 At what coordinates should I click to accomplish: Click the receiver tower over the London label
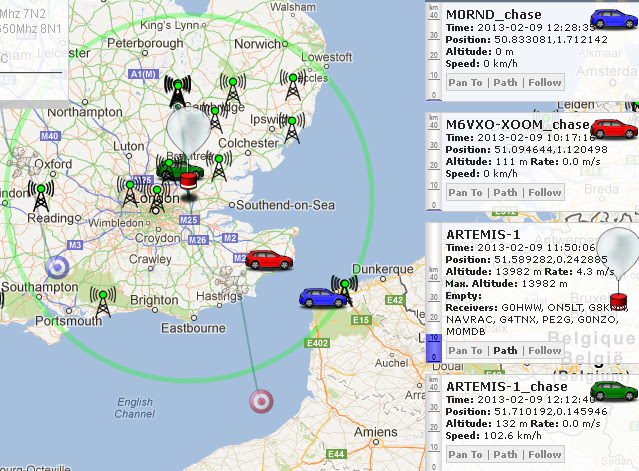pyautogui.click(x=157, y=199)
